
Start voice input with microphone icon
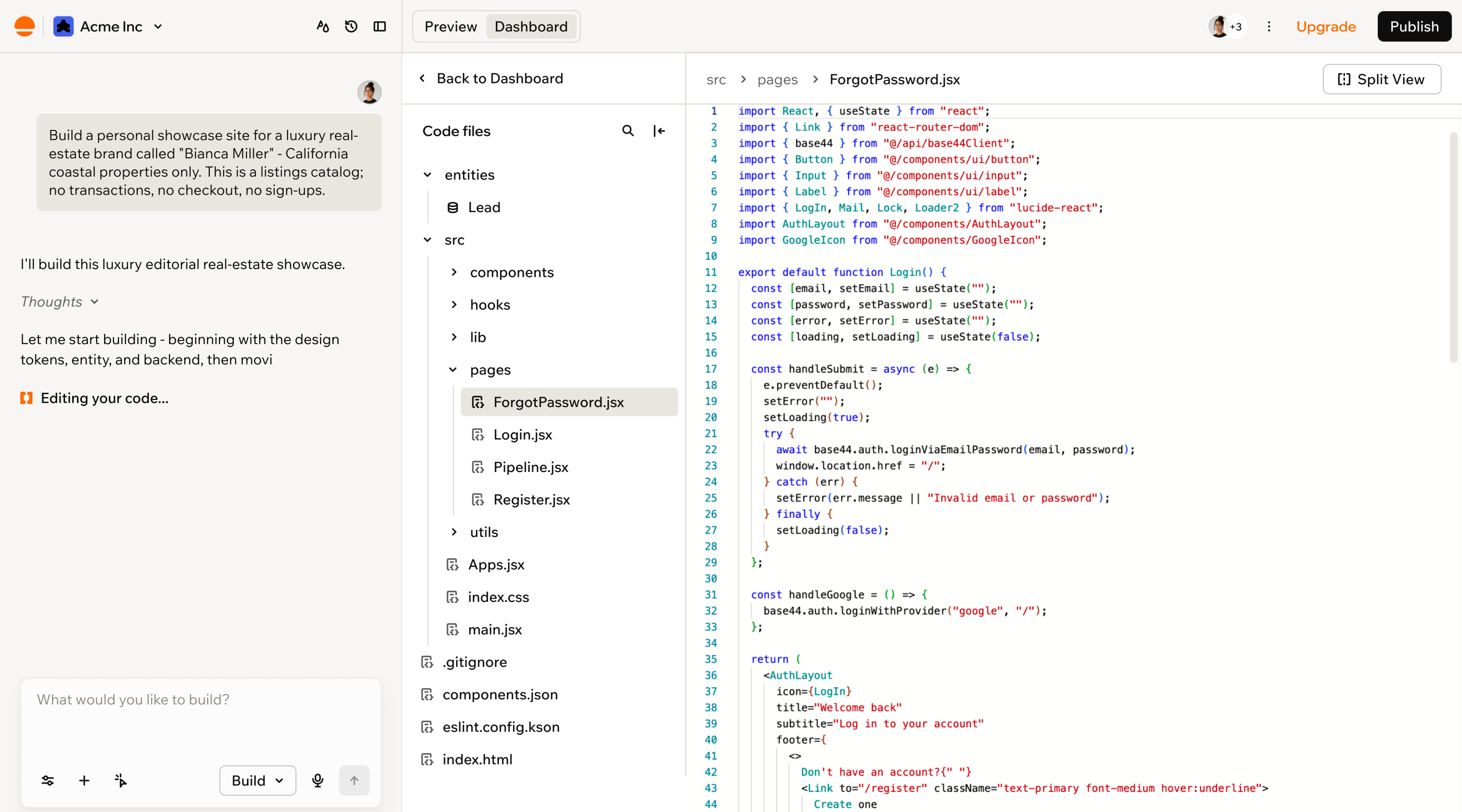click(318, 781)
